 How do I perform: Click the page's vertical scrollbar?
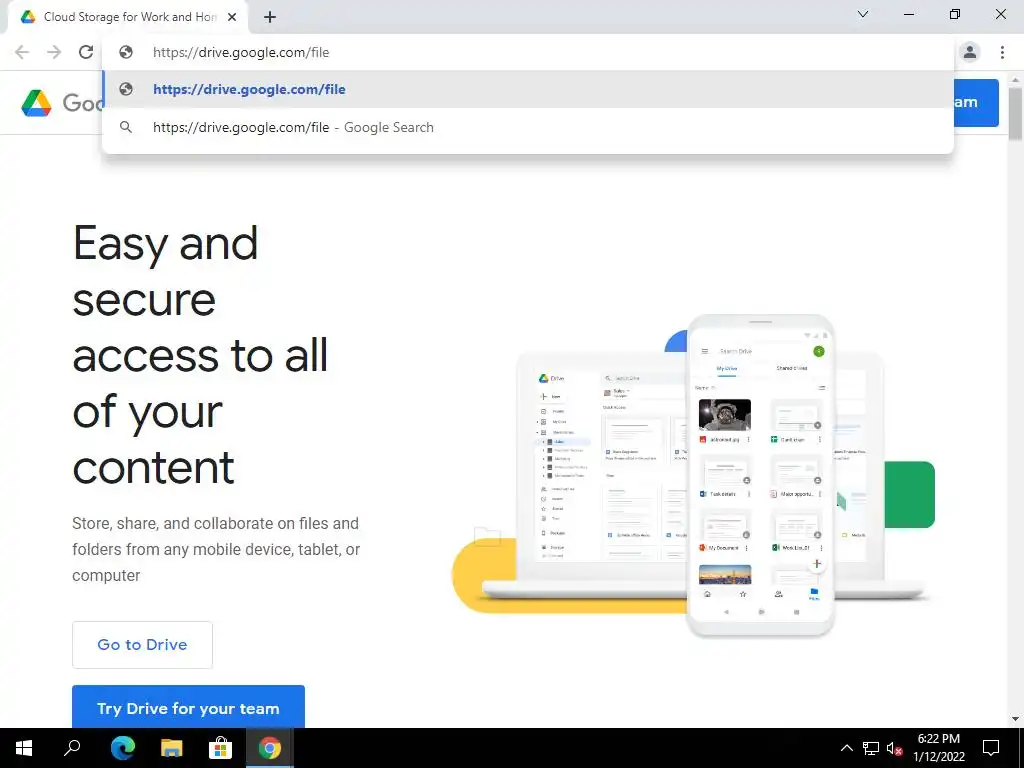click(x=1016, y=114)
